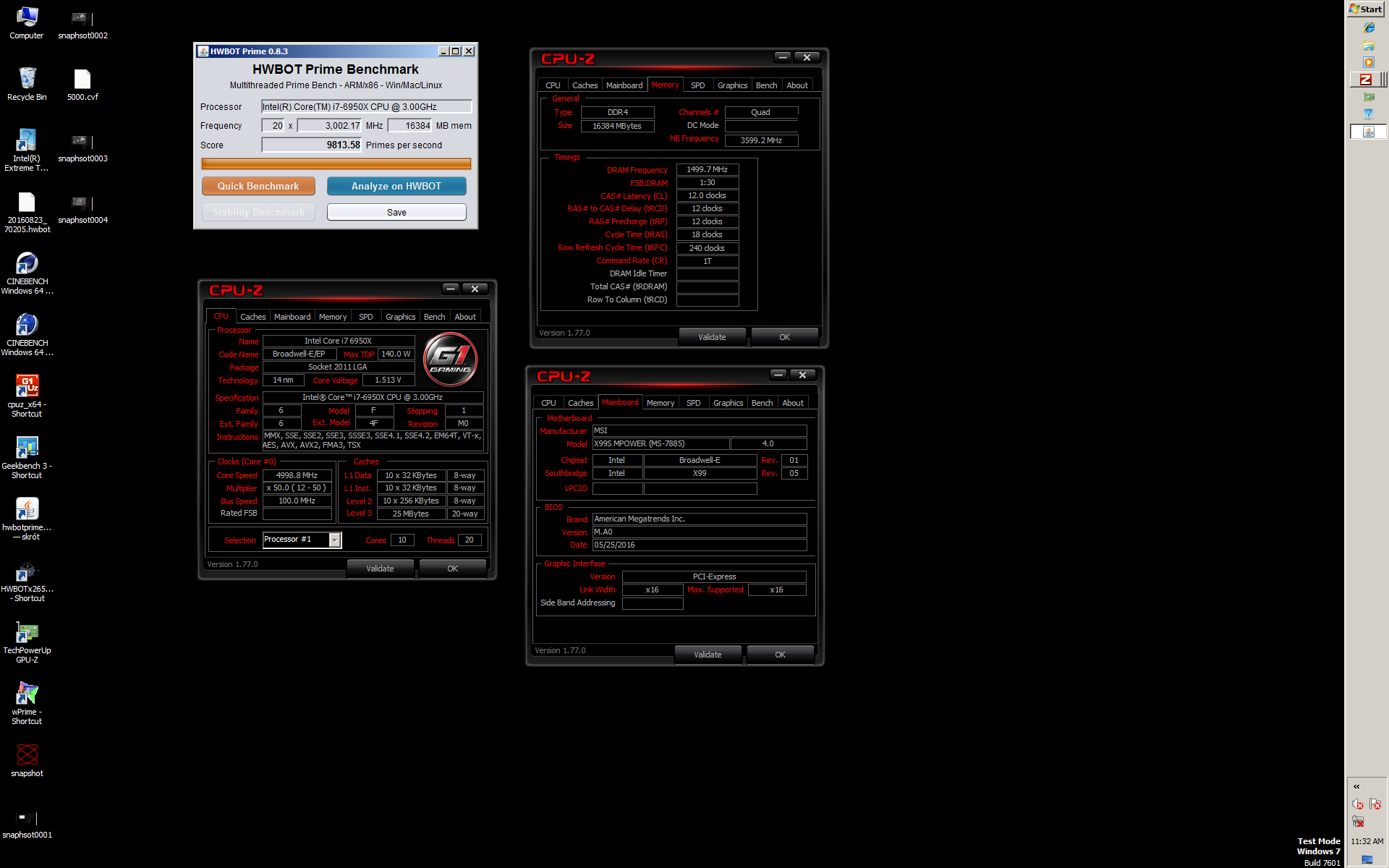Viewport: 1389px width, 868px height.
Task: Select the 5000.cvf file icon
Action: 82,83
